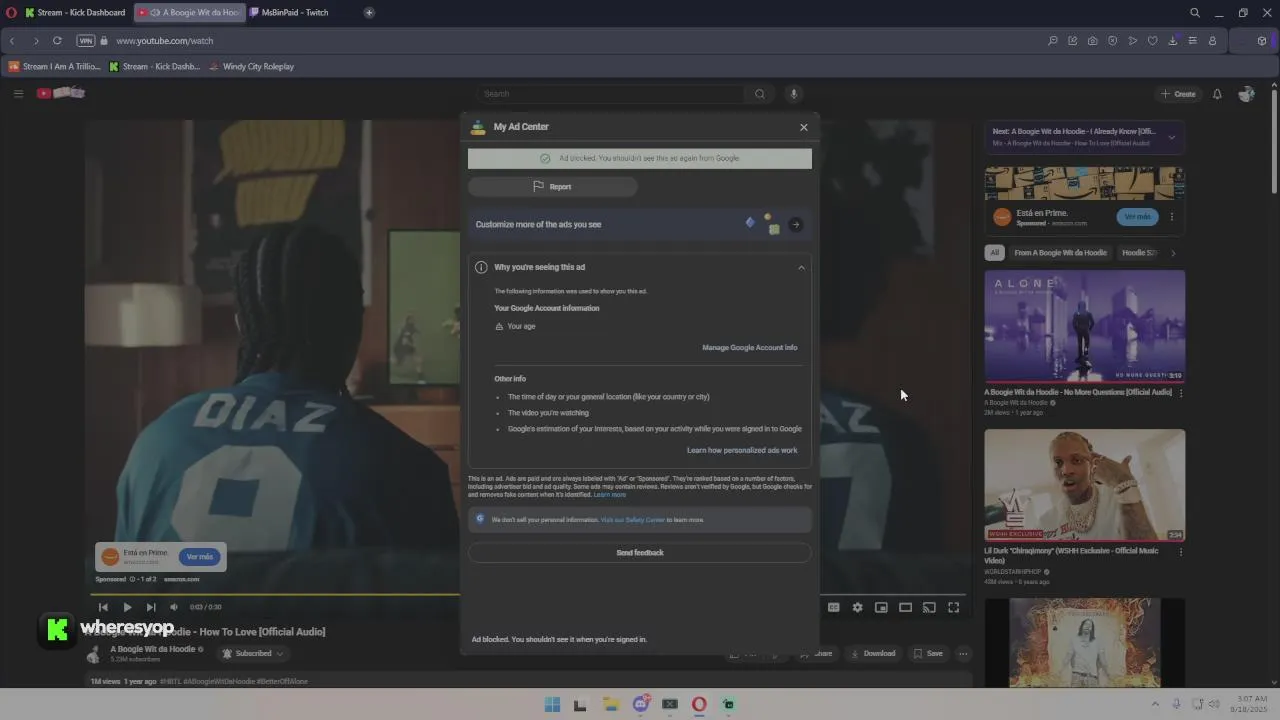Show more filter chips with right arrow
Image resolution: width=1280 pixels, height=720 pixels.
click(1173, 253)
